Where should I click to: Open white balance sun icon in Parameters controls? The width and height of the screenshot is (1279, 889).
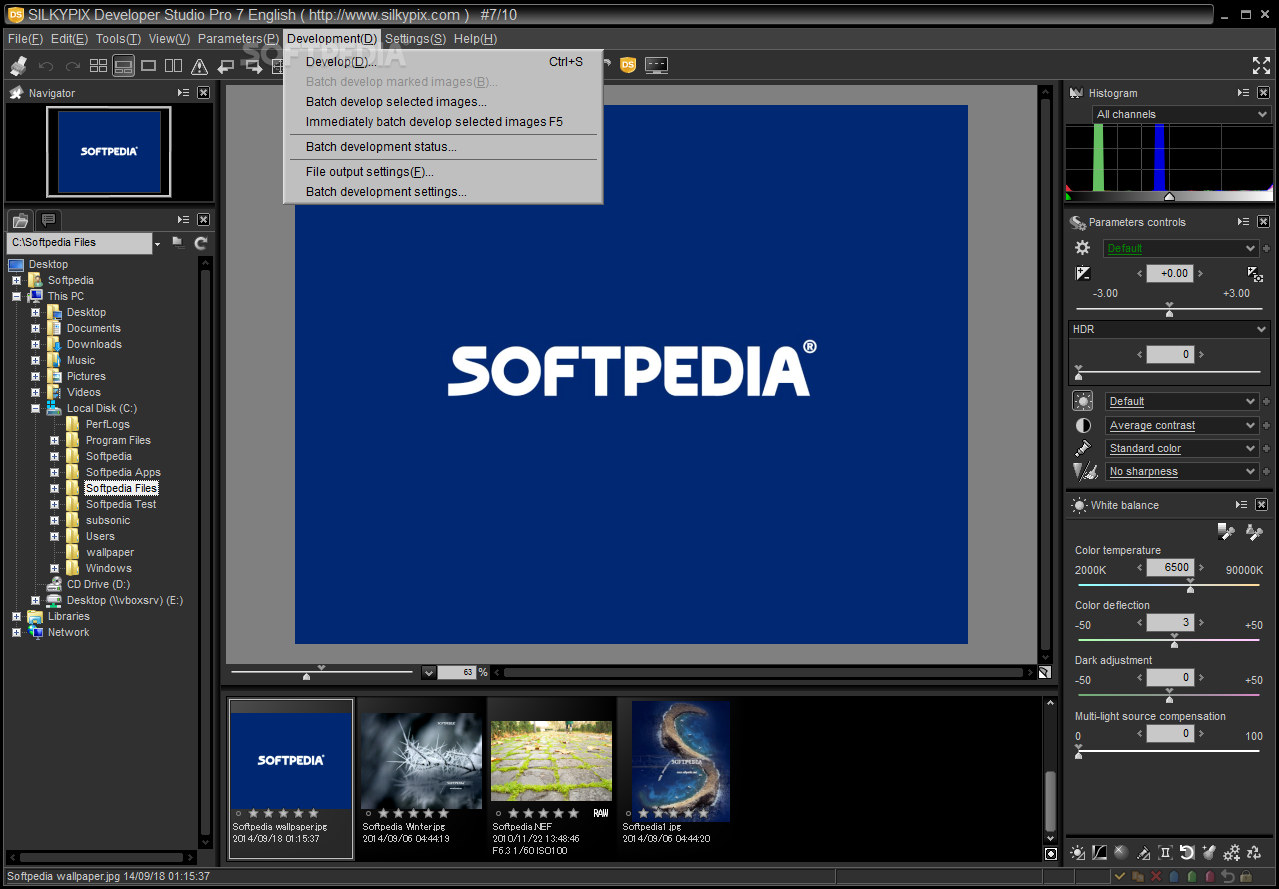(1083, 401)
